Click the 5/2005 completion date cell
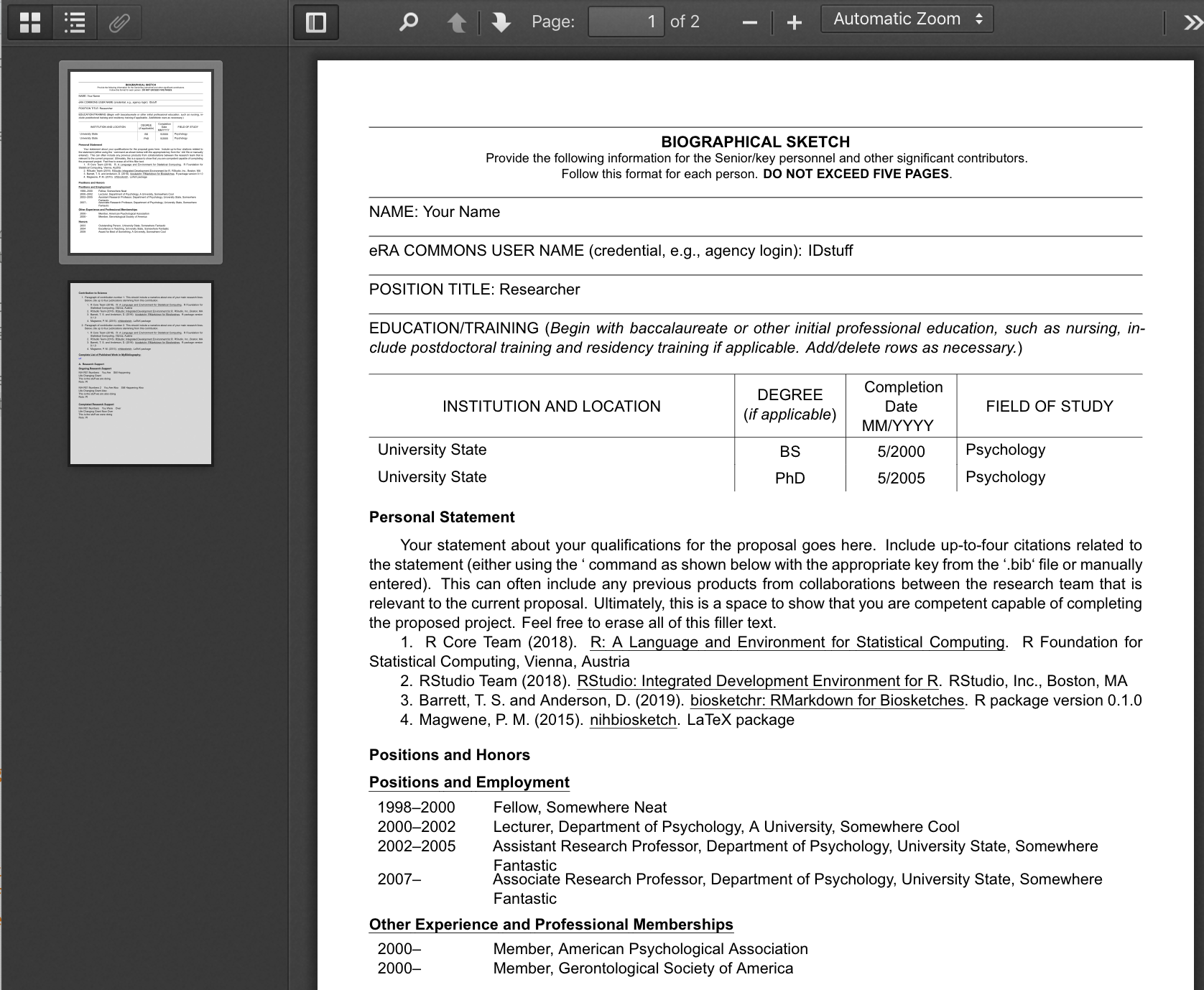Screen dimensions: 1204x990 point(901,478)
